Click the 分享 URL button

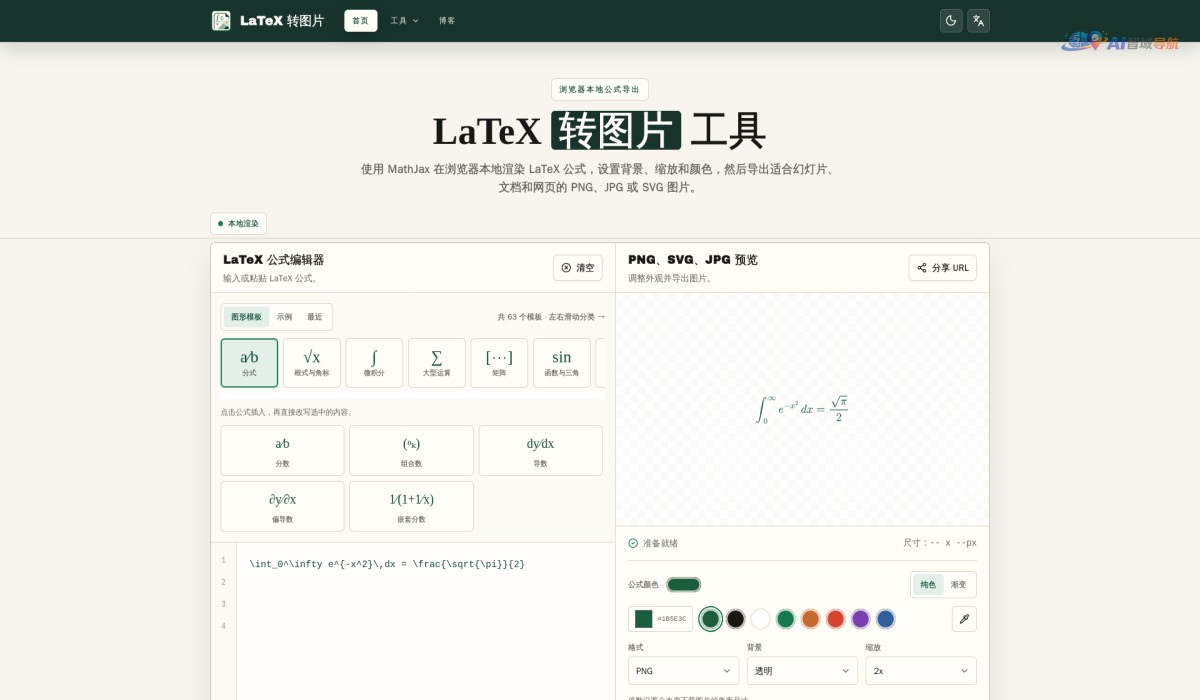[942, 268]
